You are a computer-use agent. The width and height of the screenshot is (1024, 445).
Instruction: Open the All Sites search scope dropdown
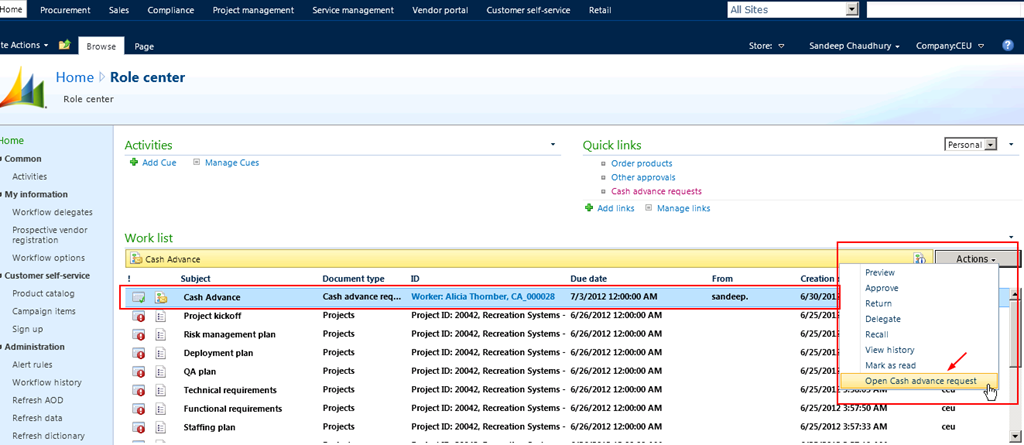click(x=852, y=9)
